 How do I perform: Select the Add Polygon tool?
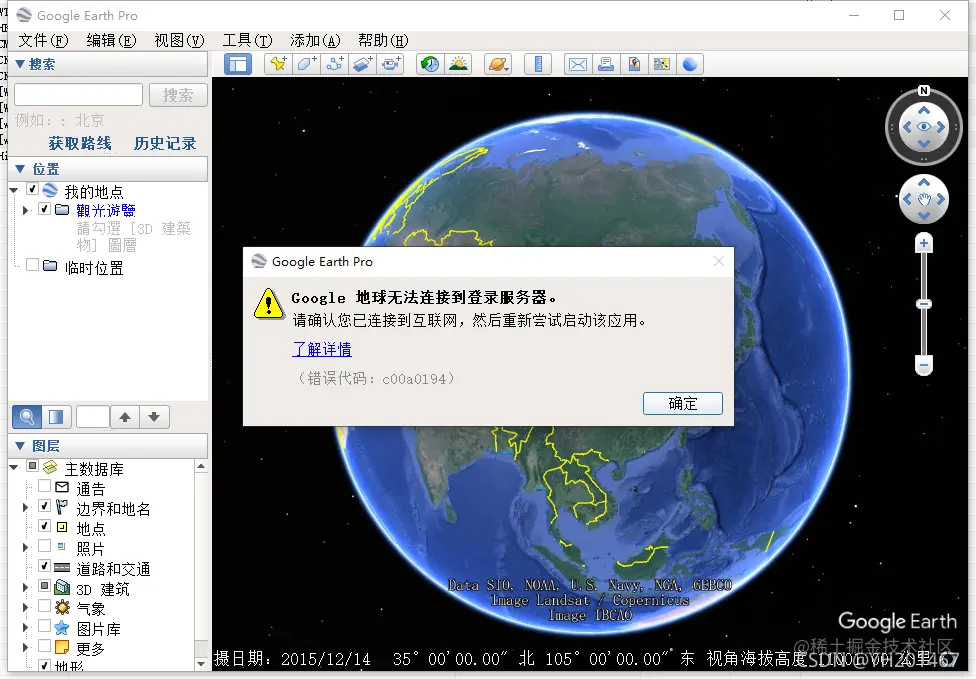(x=306, y=64)
